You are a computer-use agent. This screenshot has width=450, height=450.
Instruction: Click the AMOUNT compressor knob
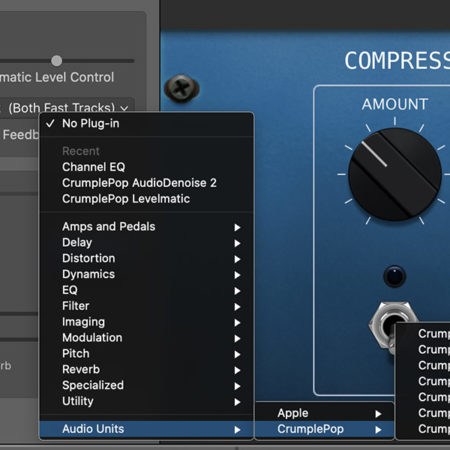pyautogui.click(x=395, y=174)
